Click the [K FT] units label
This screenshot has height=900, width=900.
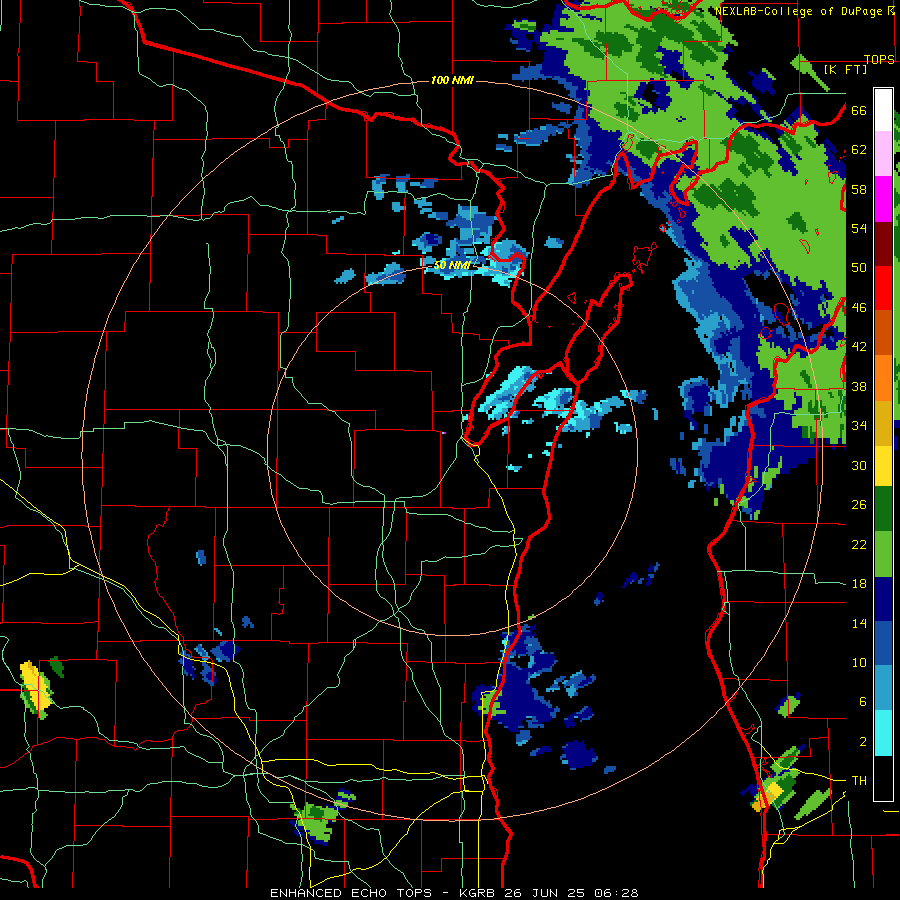click(845, 69)
